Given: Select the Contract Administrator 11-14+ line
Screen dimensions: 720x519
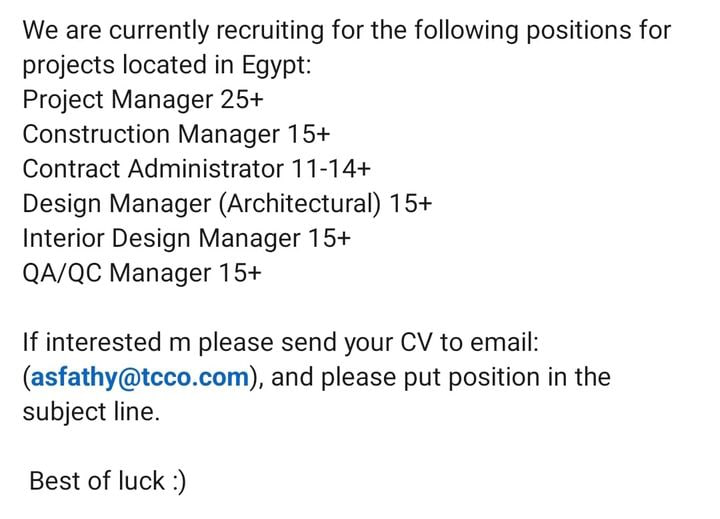Looking at the screenshot, I should 197,169.
